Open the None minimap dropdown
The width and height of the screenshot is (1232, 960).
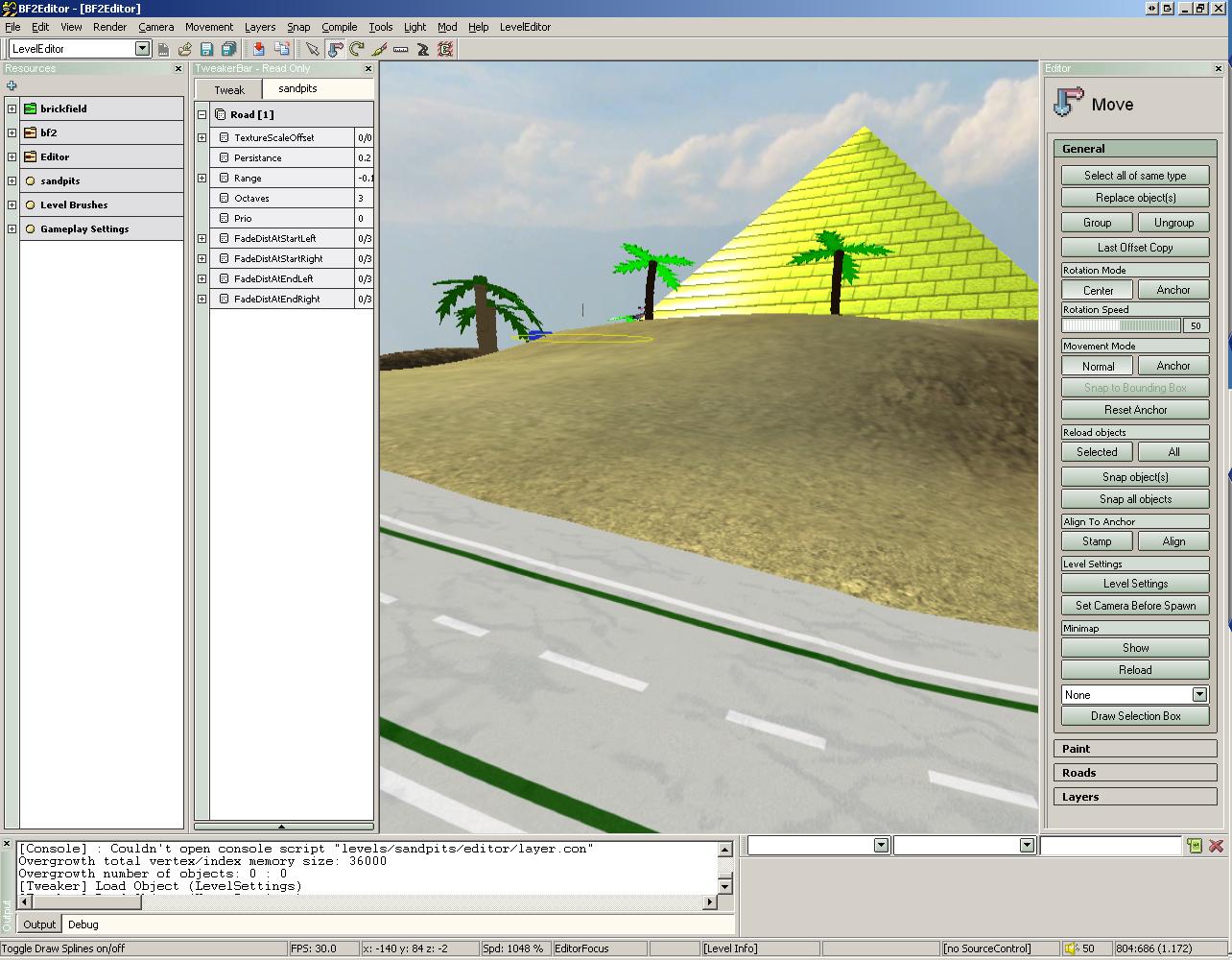[x=1199, y=694]
